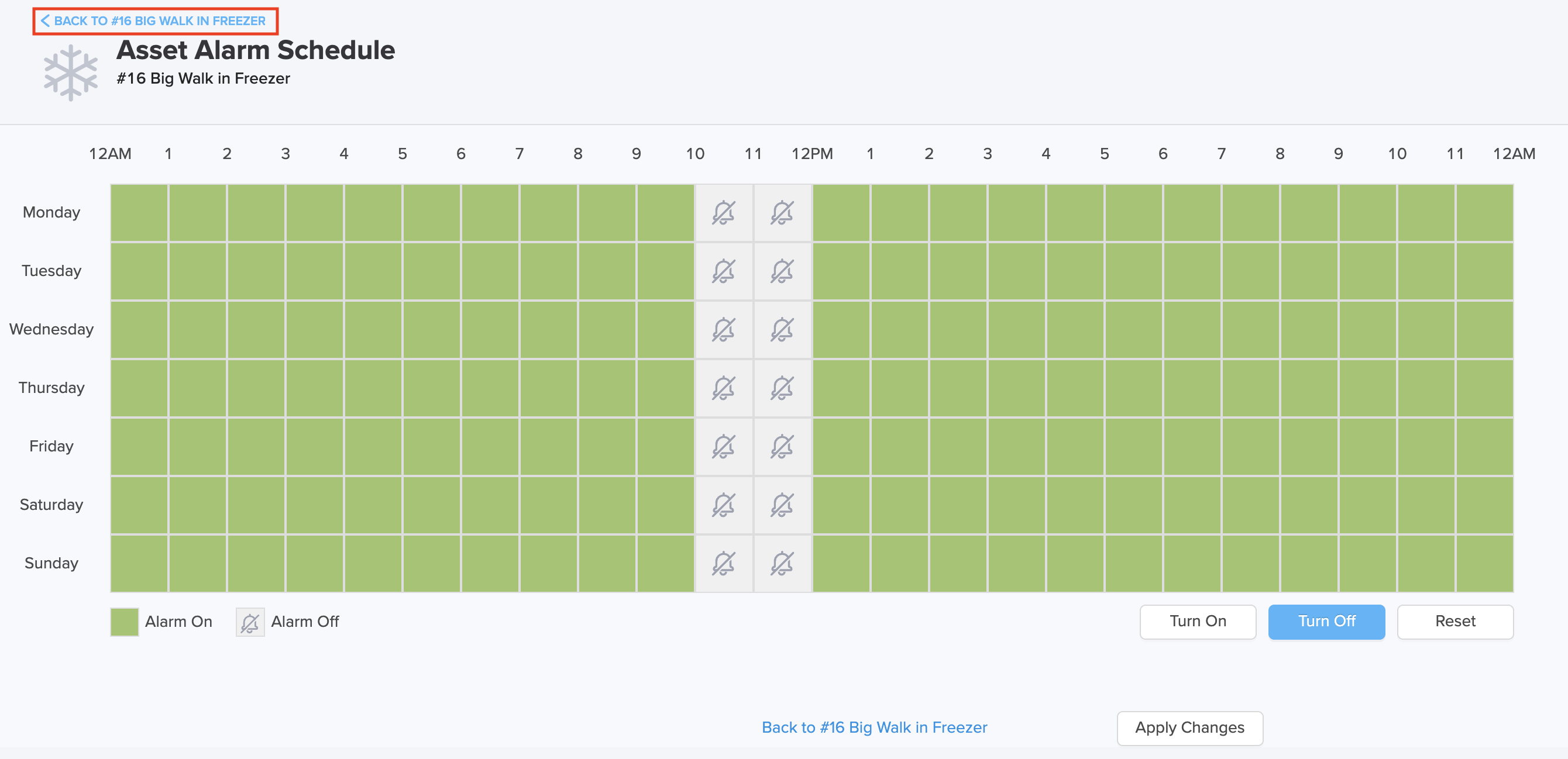Click Saturday 11 AM muted bell icon
Viewport: 1568px width, 759px height.
coord(782,505)
